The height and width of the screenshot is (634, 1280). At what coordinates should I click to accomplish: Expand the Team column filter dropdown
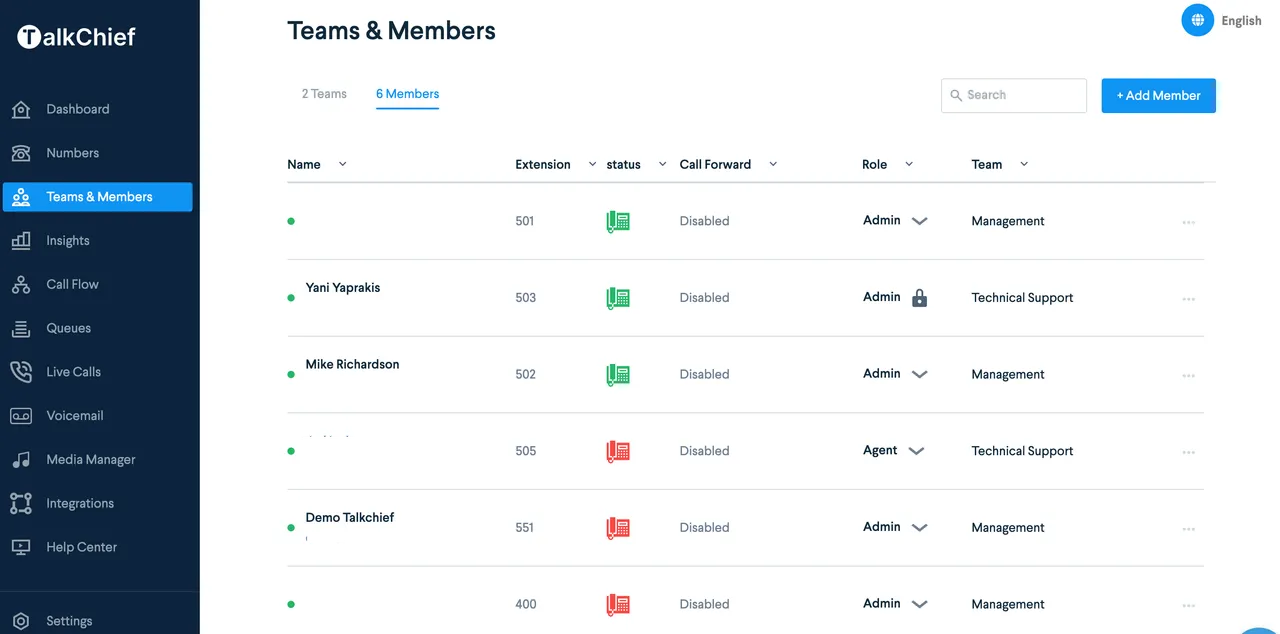pyautogui.click(x=1024, y=164)
